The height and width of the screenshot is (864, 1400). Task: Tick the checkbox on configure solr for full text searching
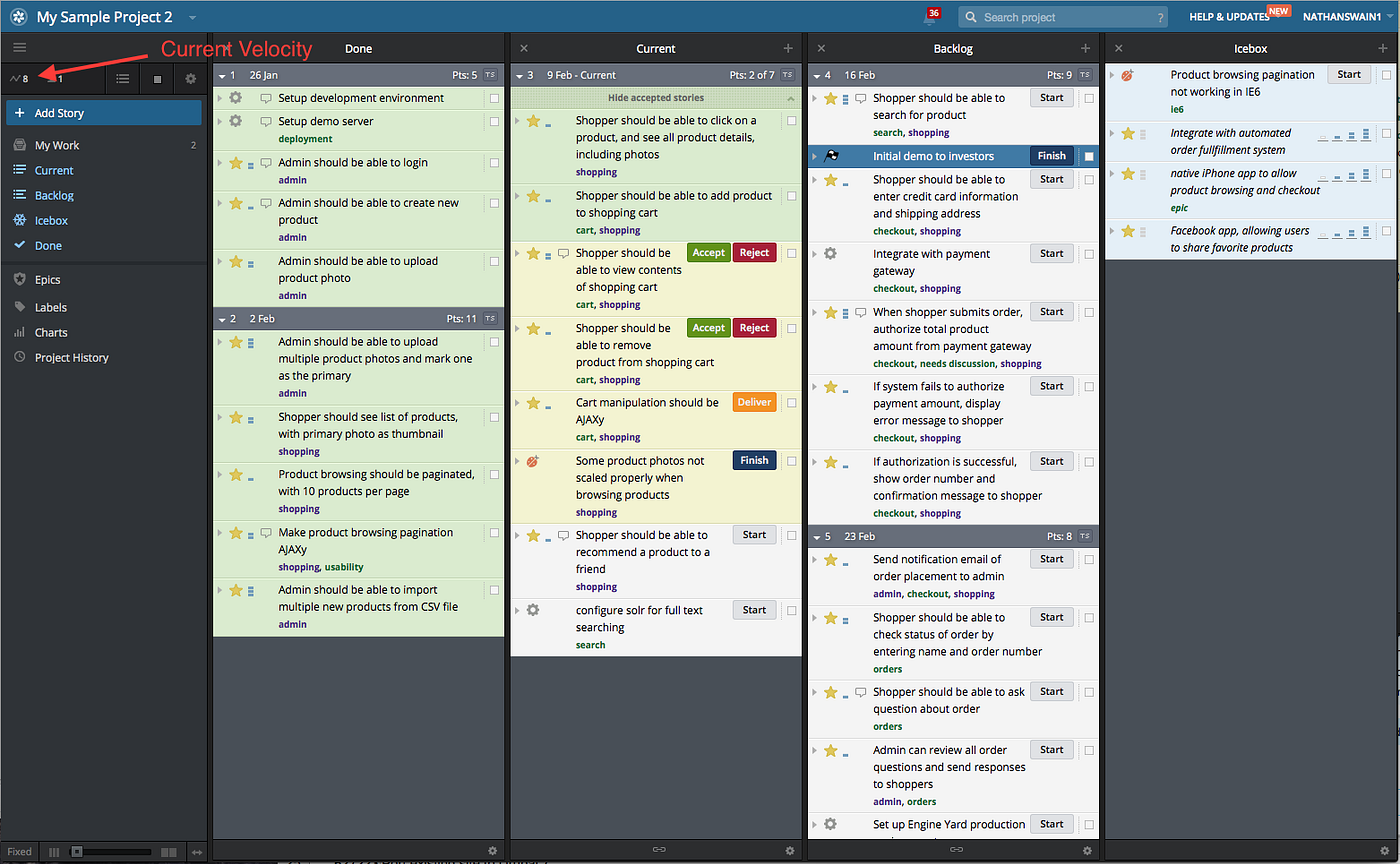click(x=791, y=609)
